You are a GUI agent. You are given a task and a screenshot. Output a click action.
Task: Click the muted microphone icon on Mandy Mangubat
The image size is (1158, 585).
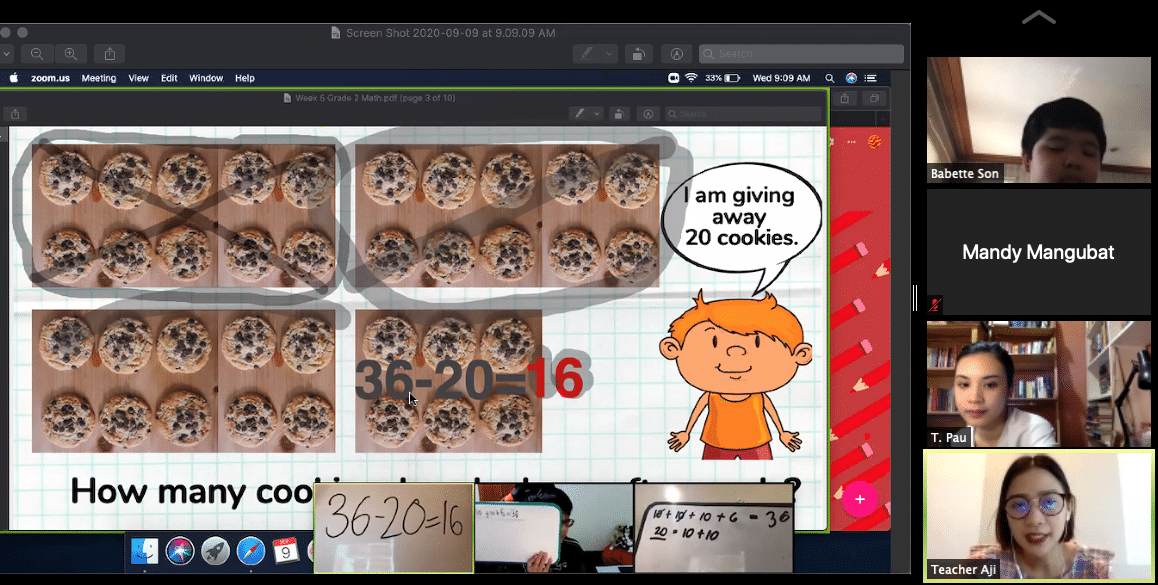935,304
